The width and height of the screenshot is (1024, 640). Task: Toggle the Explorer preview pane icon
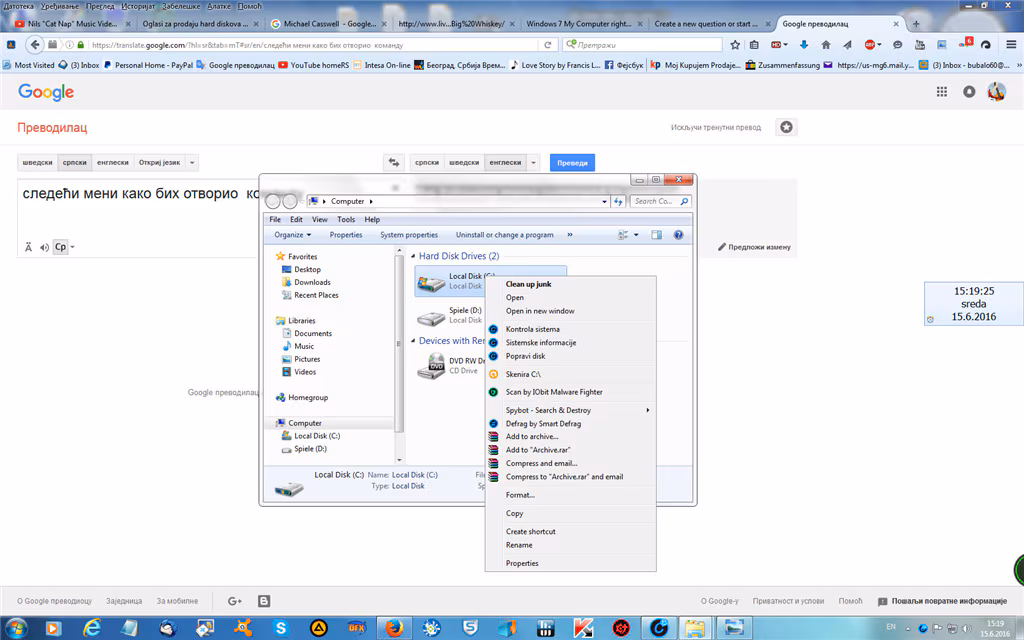656,235
